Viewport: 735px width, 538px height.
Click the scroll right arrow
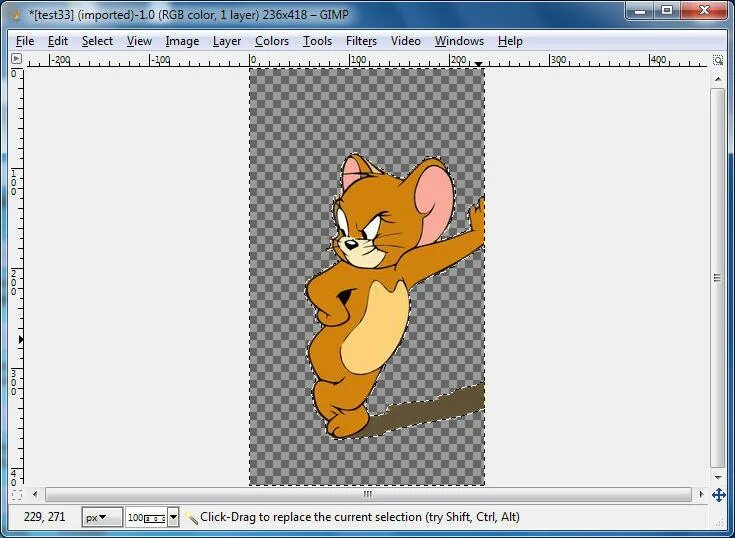coord(701,494)
